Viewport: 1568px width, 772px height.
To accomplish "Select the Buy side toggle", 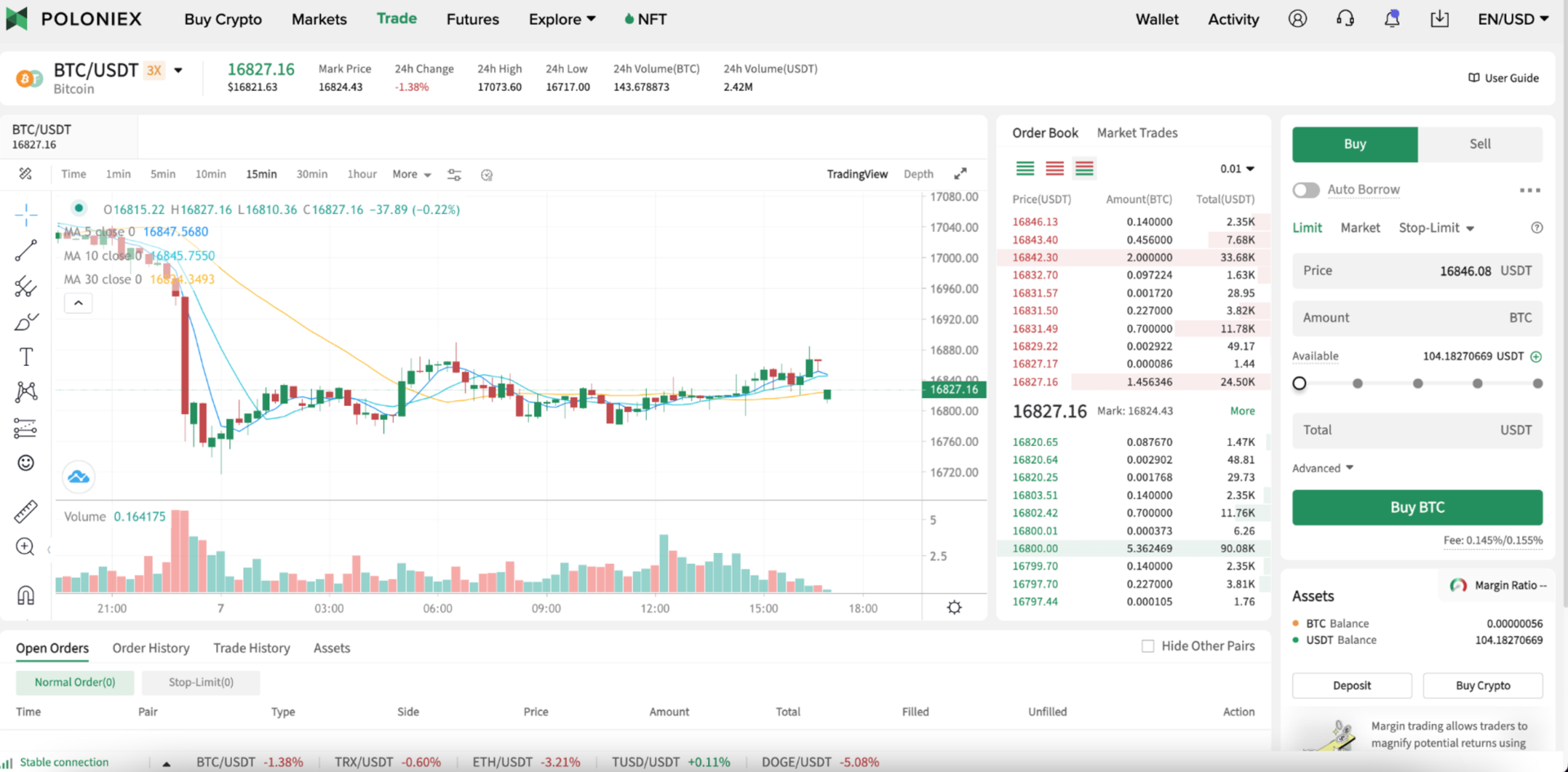I will pyautogui.click(x=1355, y=144).
